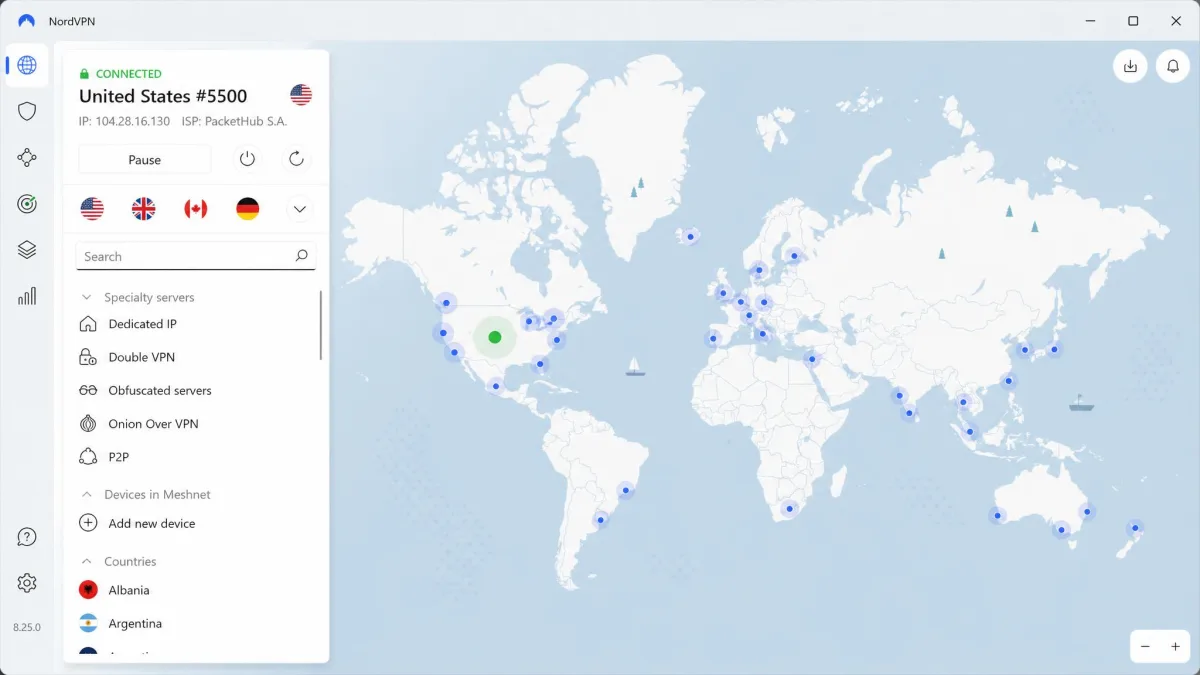Screen dimensions: 1200x675
Task: Collapse the Countries section
Action: tap(87, 561)
